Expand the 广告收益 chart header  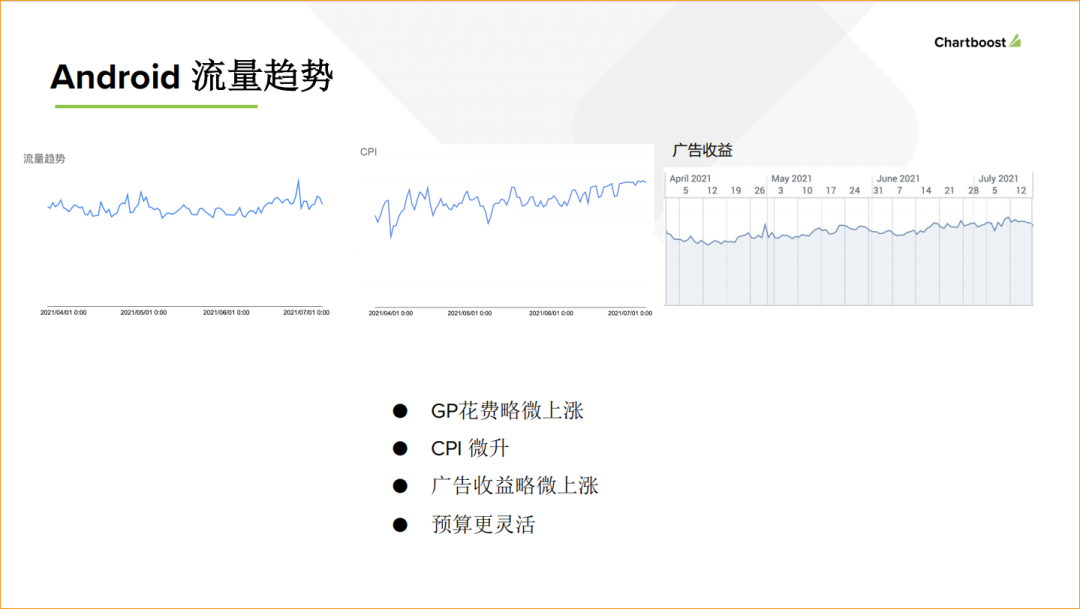tap(705, 149)
